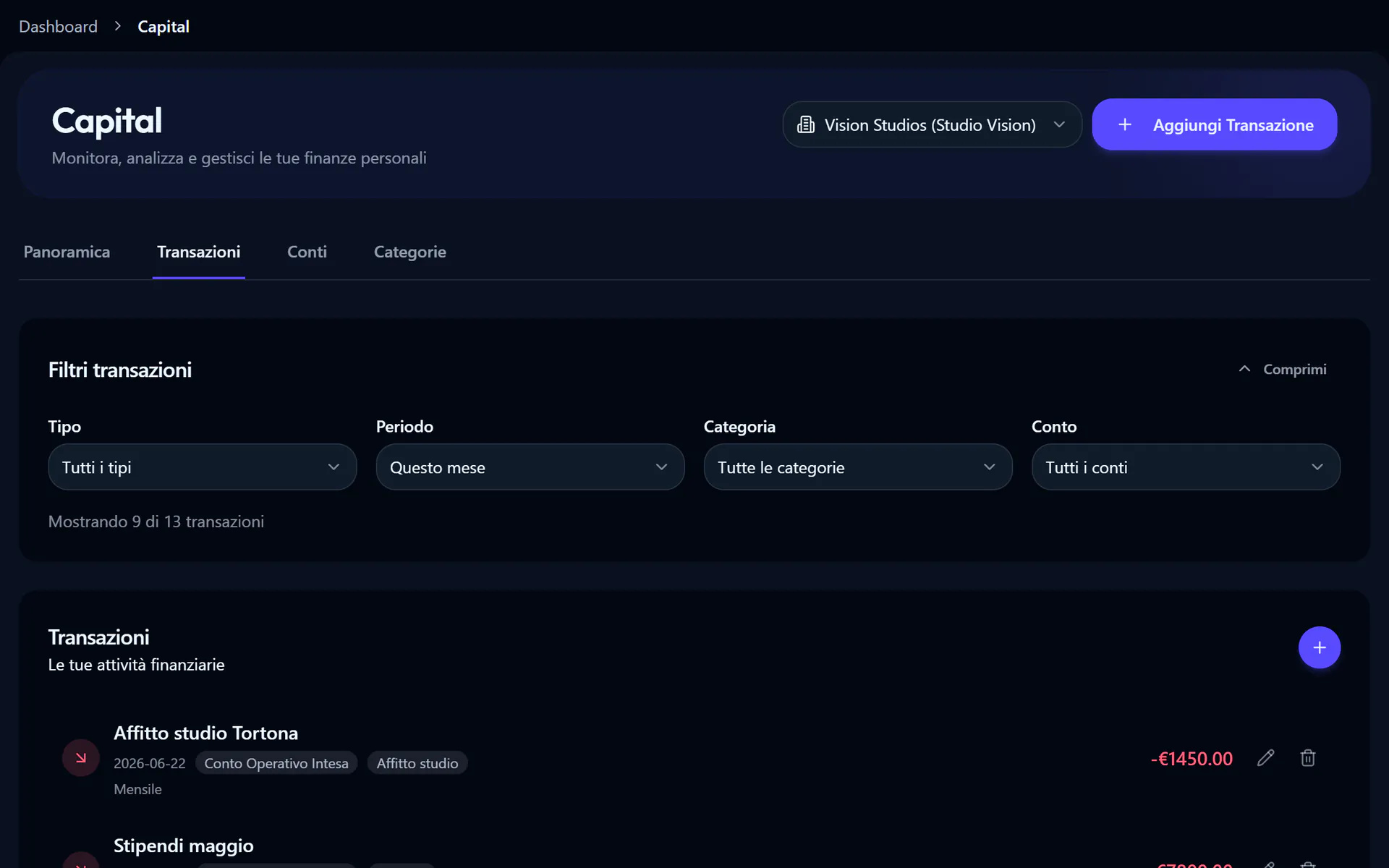1389x868 pixels.
Task: Click Affitto studio category tag
Action: [417, 763]
